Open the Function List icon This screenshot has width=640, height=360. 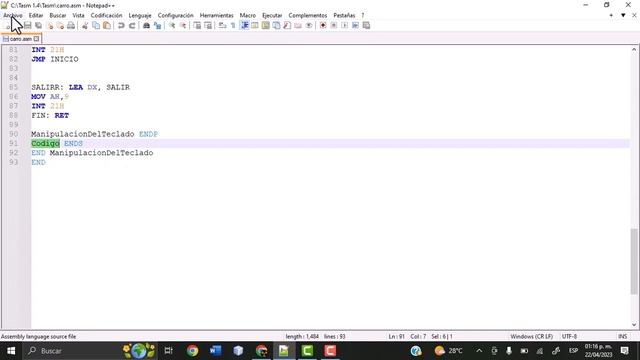click(x=287, y=25)
